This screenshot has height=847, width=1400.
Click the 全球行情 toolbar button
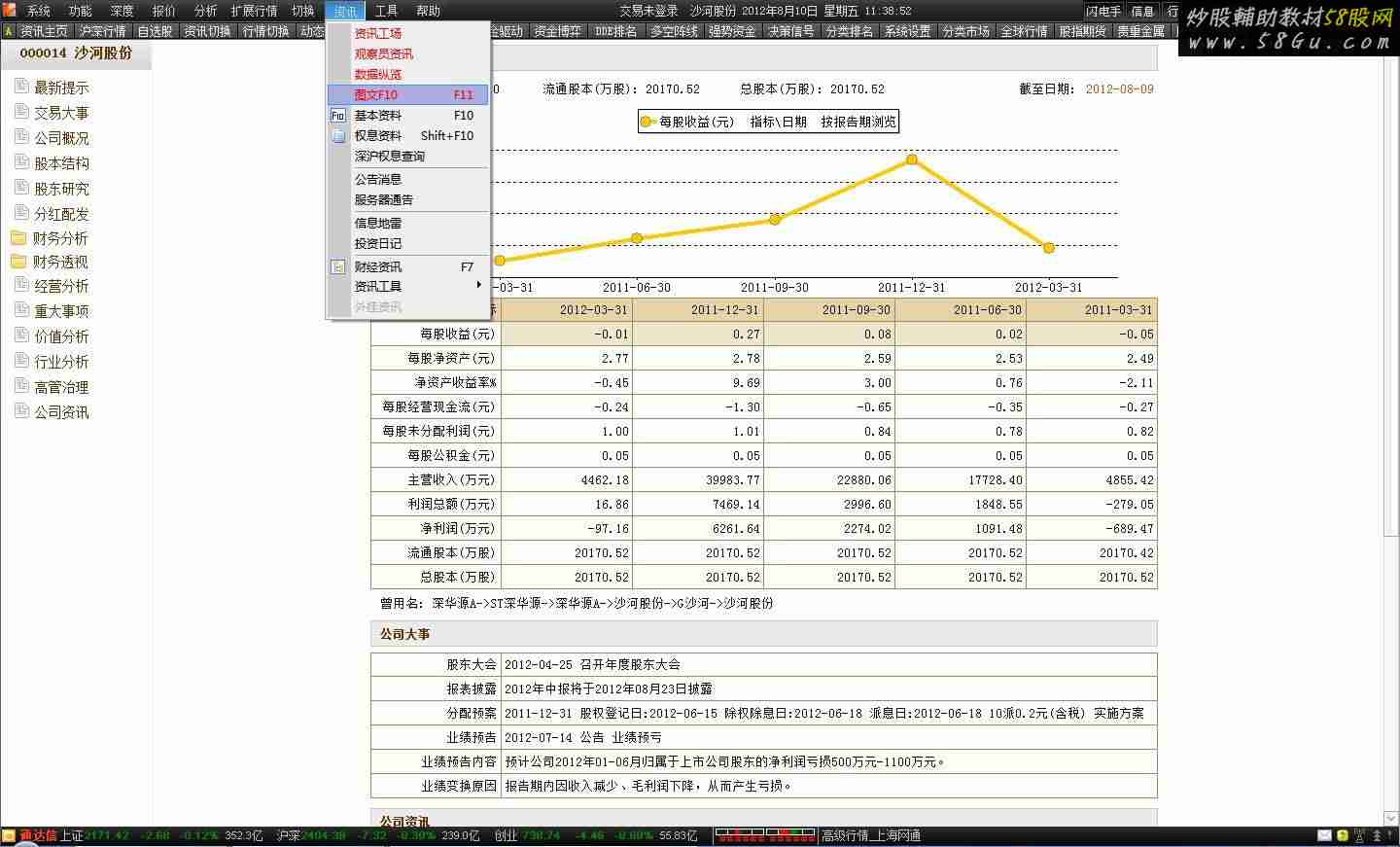coord(1024,31)
